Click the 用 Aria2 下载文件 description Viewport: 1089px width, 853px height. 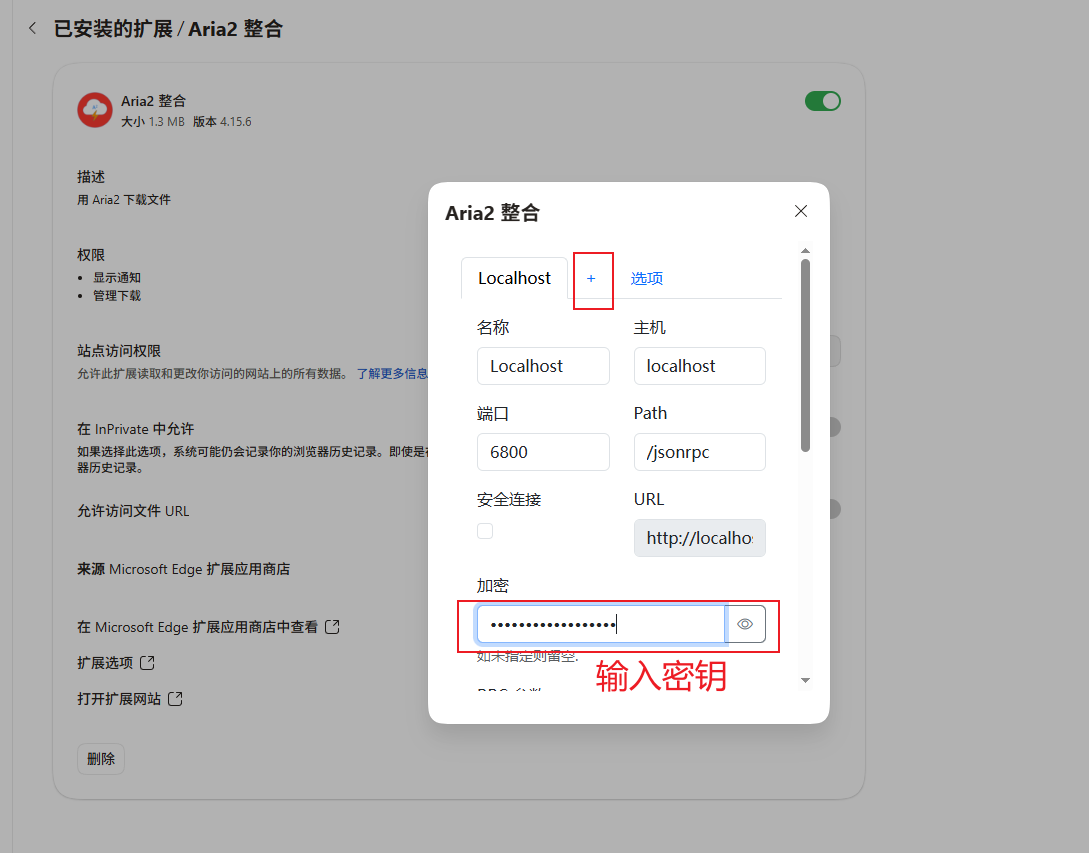point(124,200)
